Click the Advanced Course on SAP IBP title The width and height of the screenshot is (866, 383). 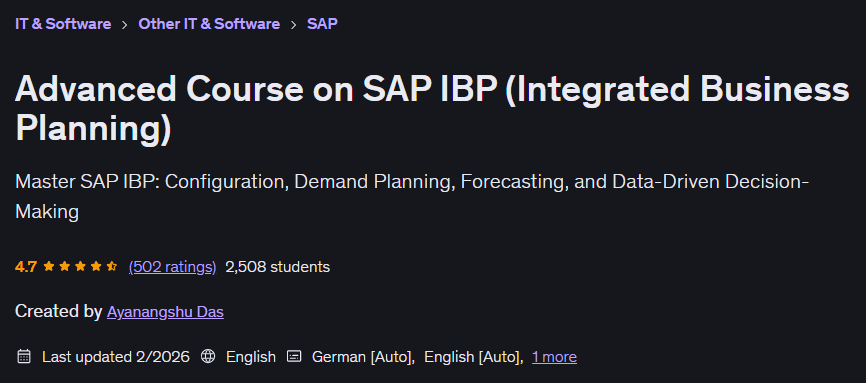tap(432, 108)
